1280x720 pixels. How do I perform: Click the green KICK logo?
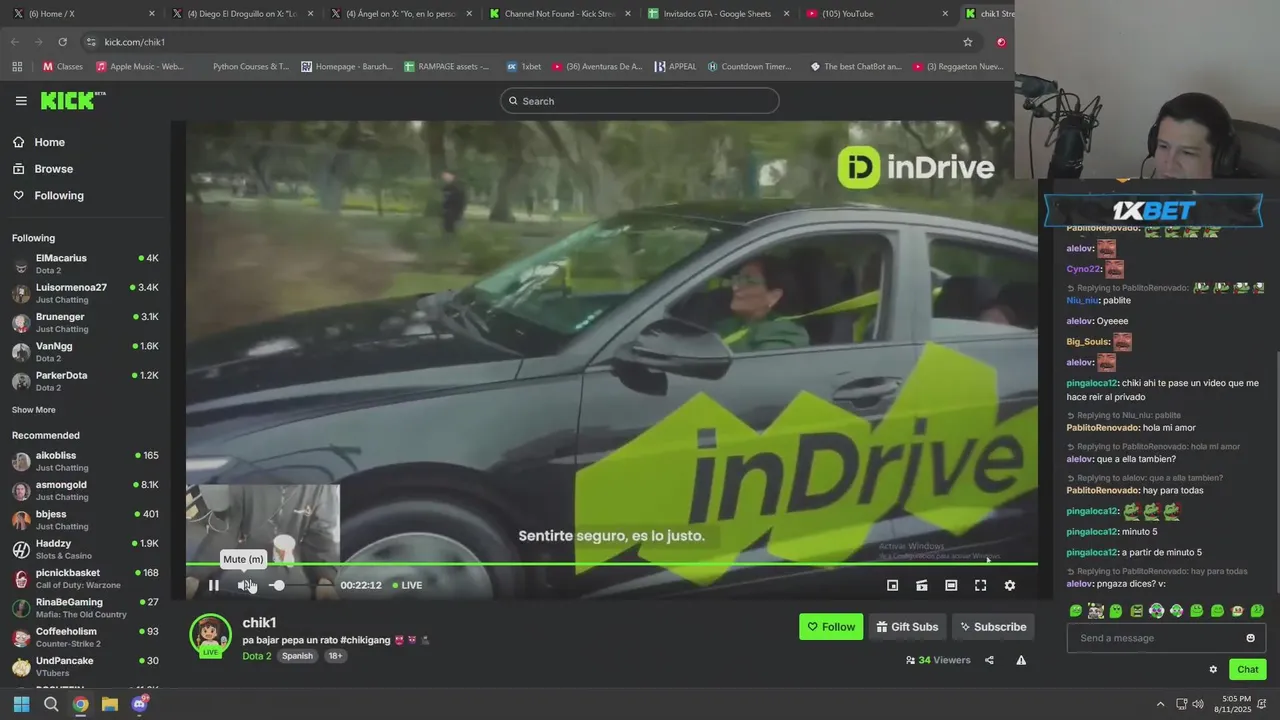[72, 100]
